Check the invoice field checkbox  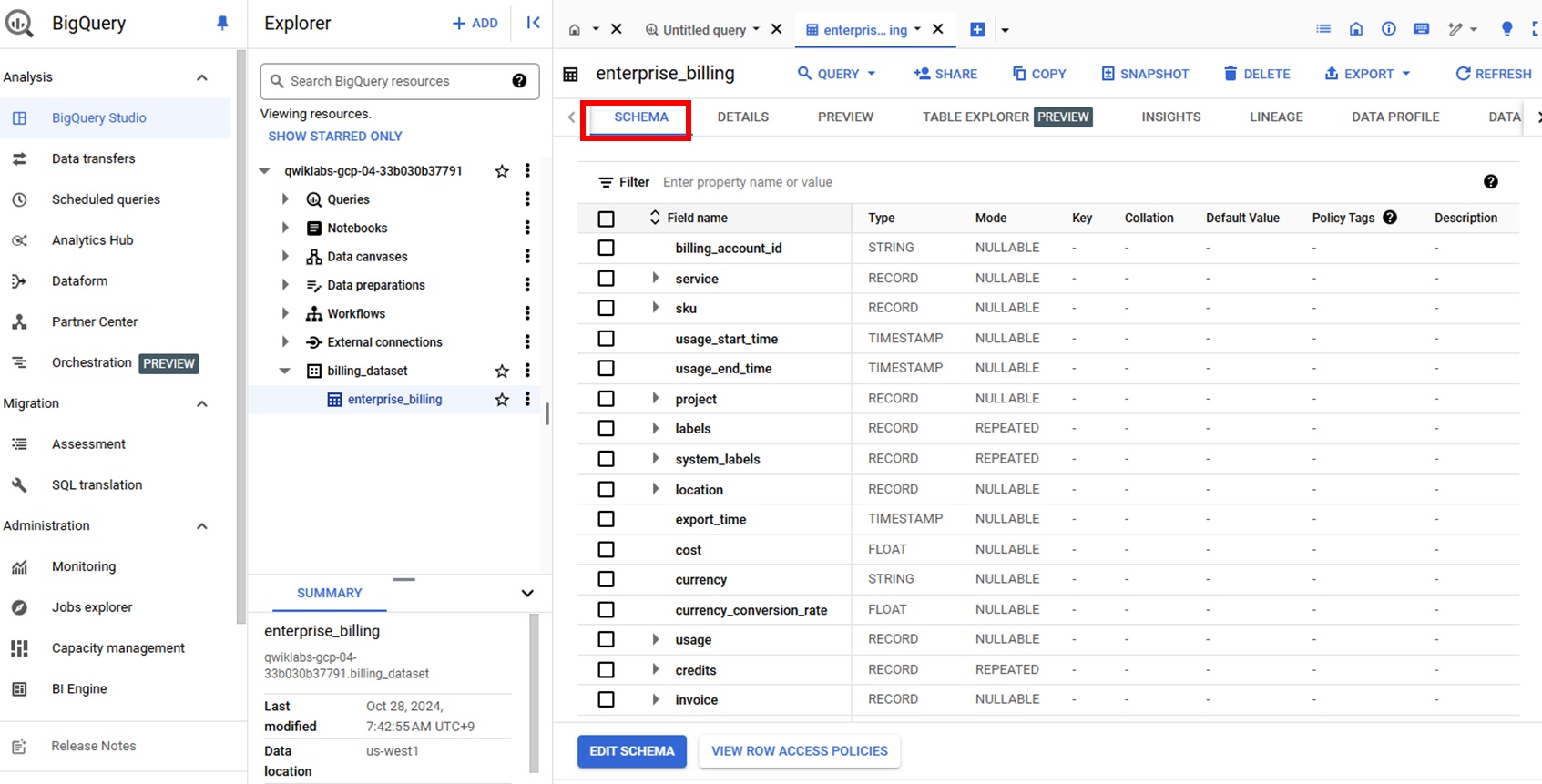click(x=606, y=699)
